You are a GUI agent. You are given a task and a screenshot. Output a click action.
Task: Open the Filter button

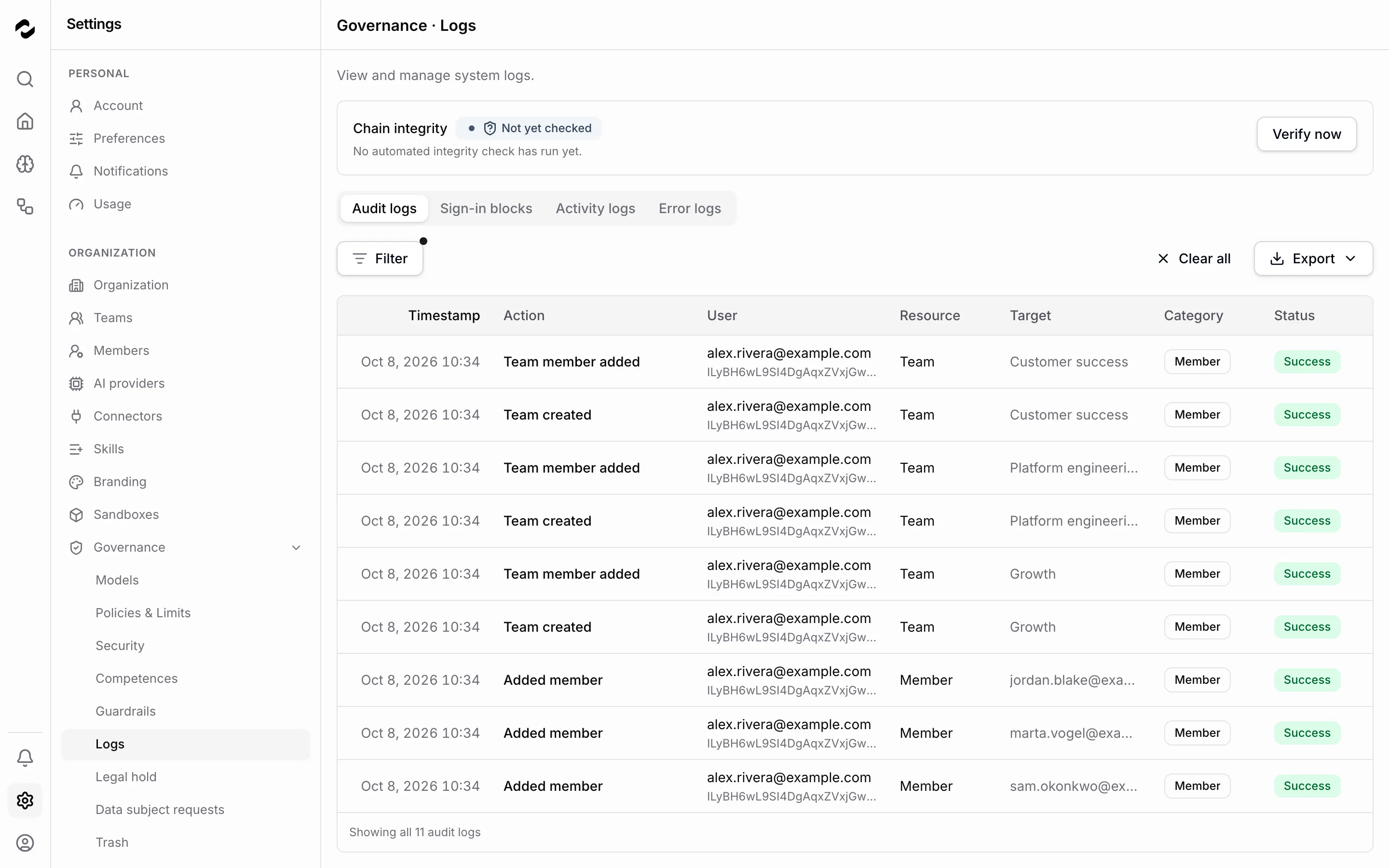pos(380,258)
